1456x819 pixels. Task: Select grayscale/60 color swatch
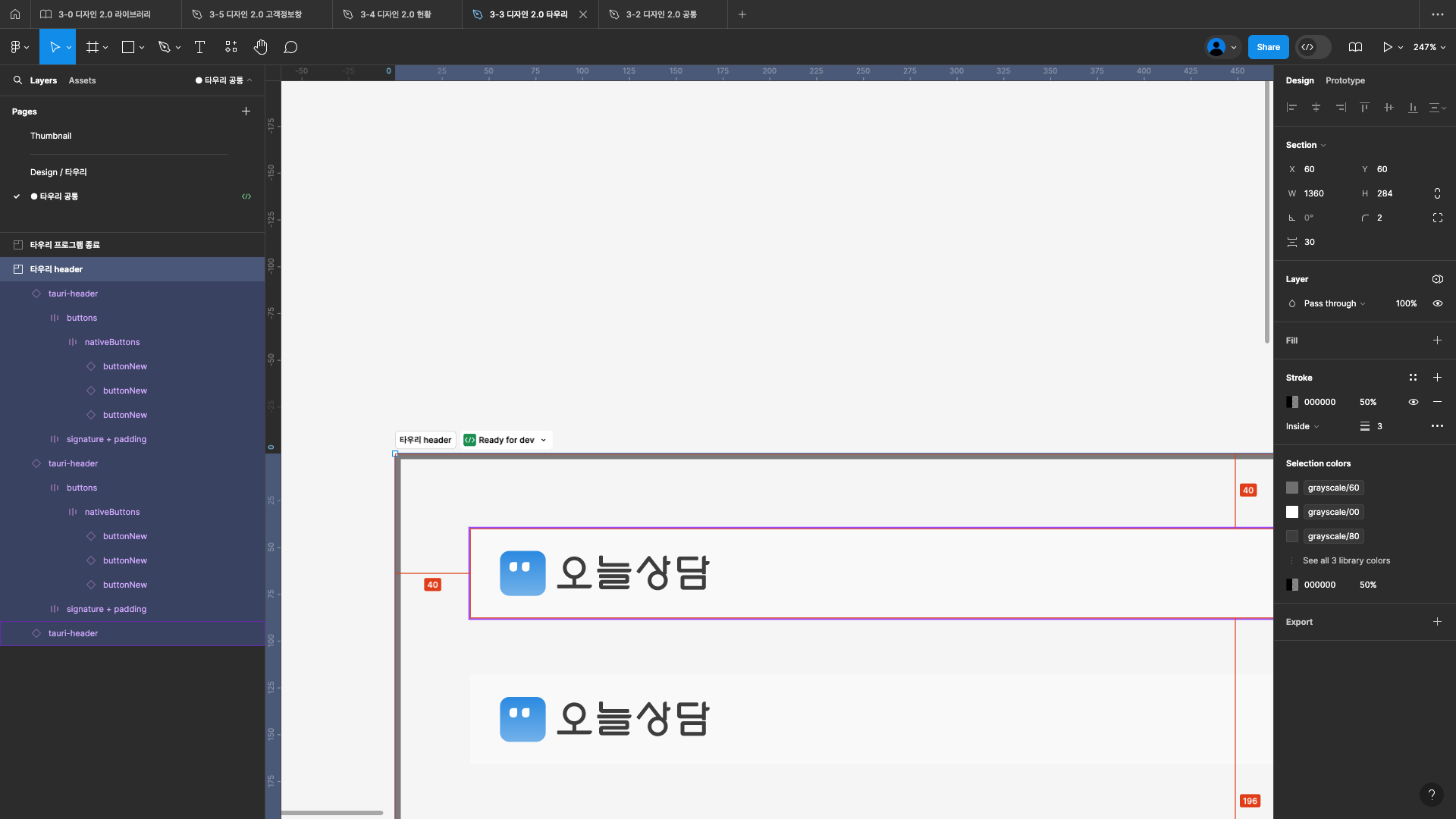pyautogui.click(x=1293, y=488)
